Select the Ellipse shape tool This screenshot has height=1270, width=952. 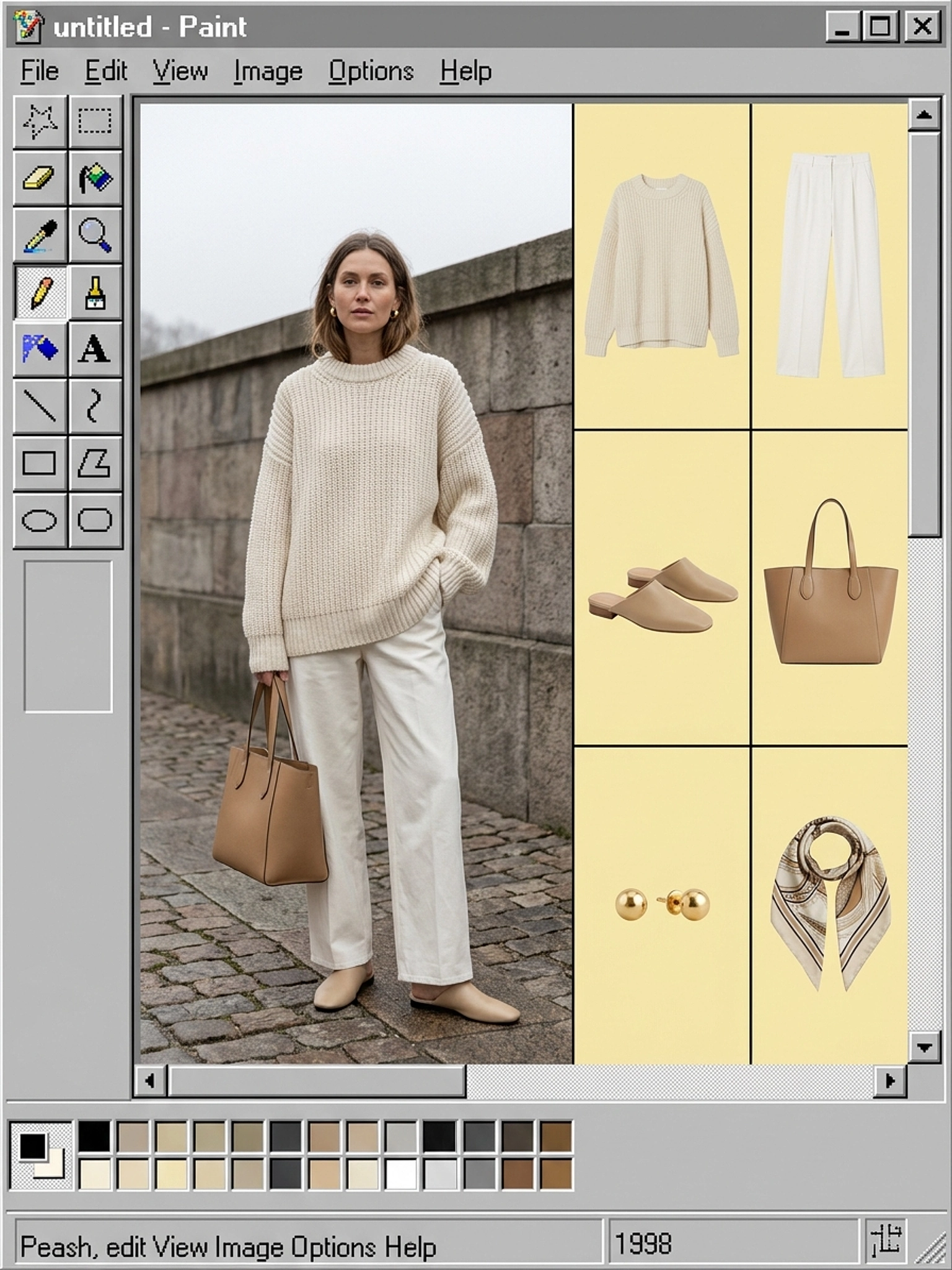point(40,520)
